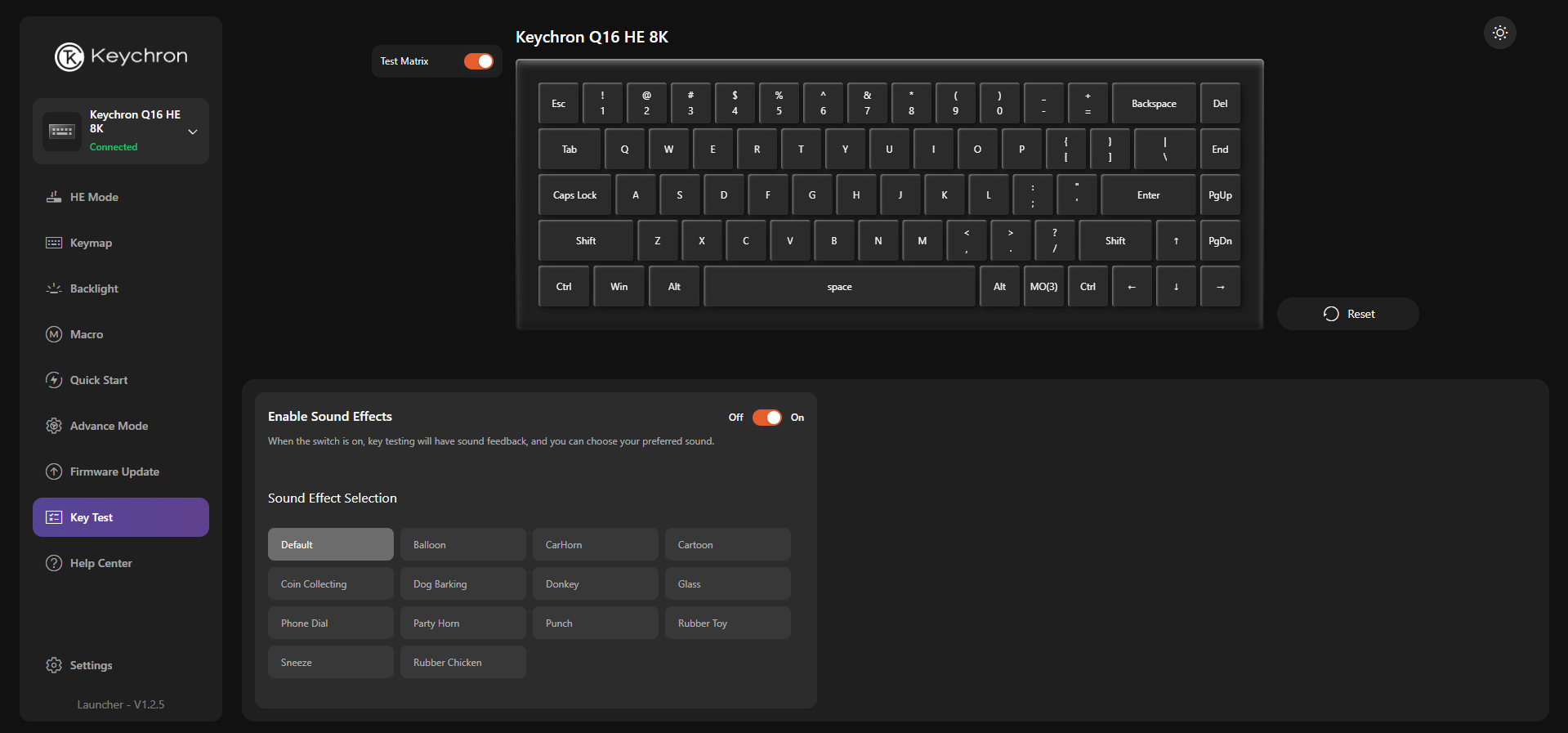Disable the Test Matrix toggle

click(479, 61)
